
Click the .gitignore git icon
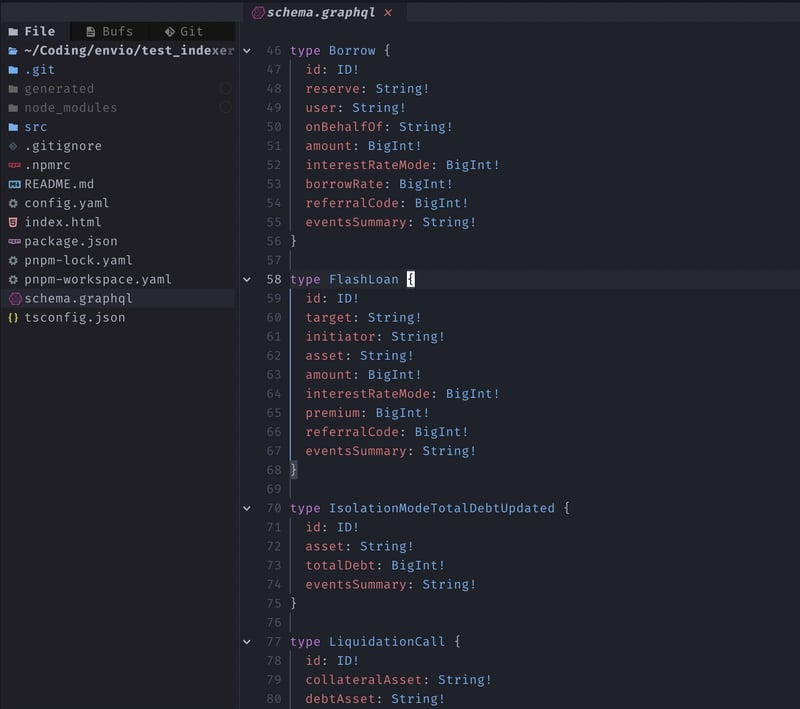[x=13, y=146]
